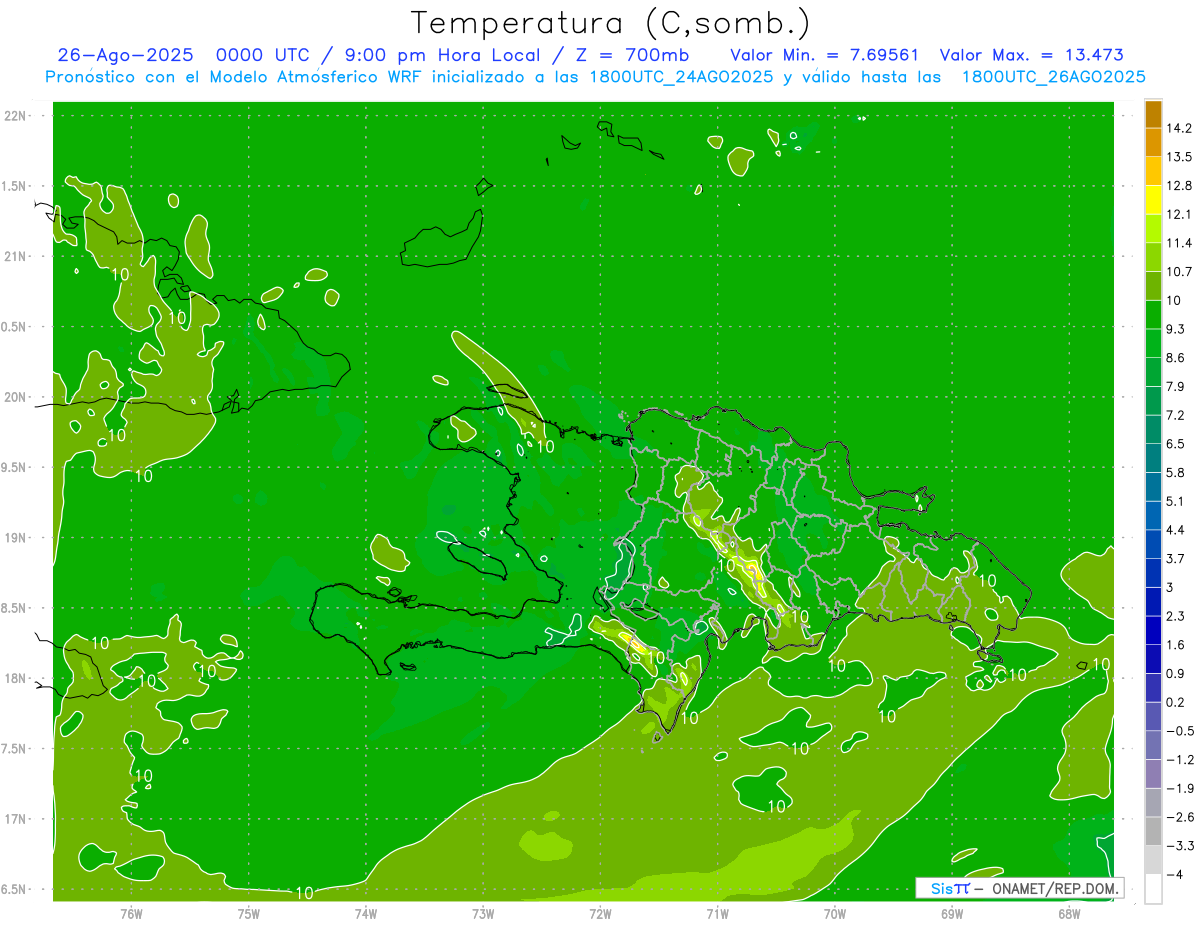Click the valid-until time '1800UTC_26AGO2025'

pyautogui.click(x=1052, y=77)
